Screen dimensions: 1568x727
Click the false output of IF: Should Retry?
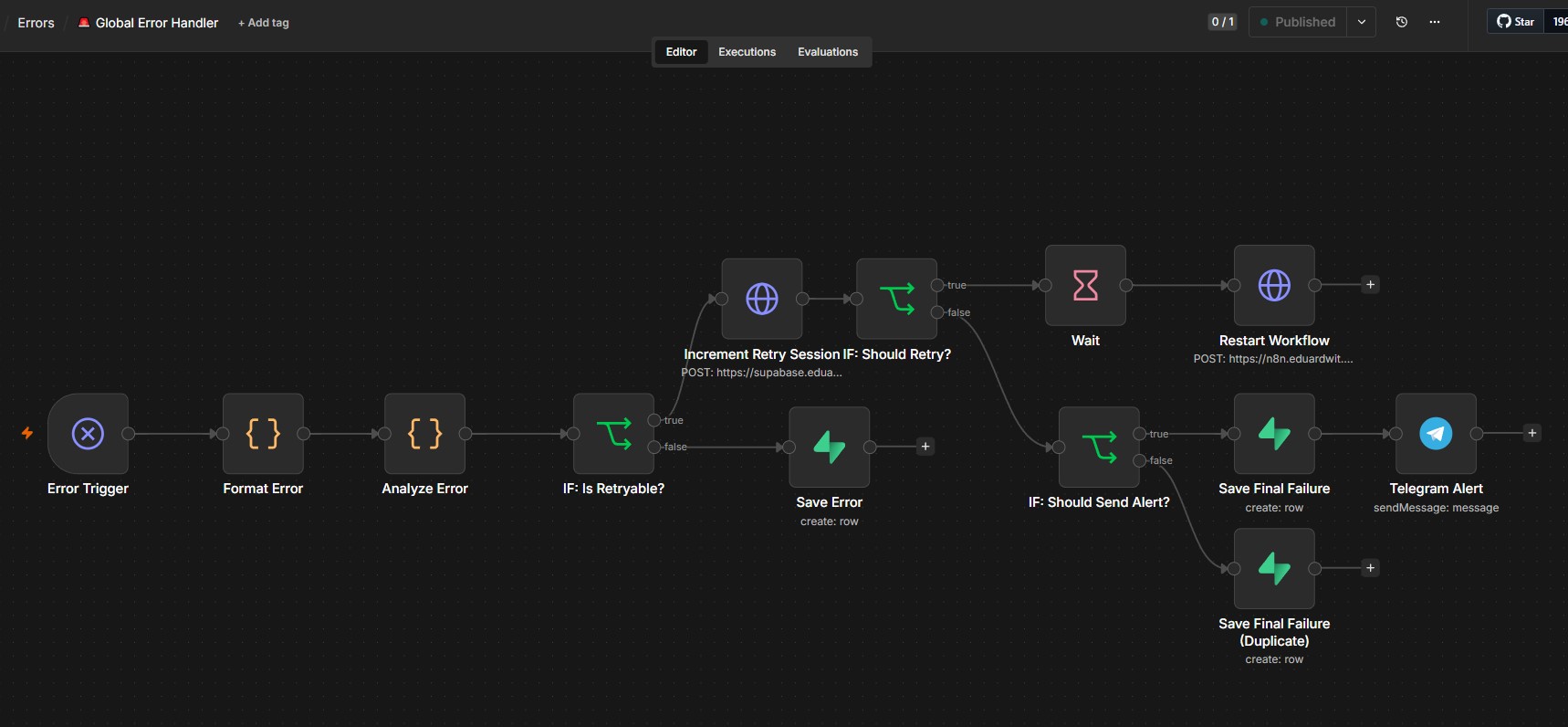tap(937, 312)
